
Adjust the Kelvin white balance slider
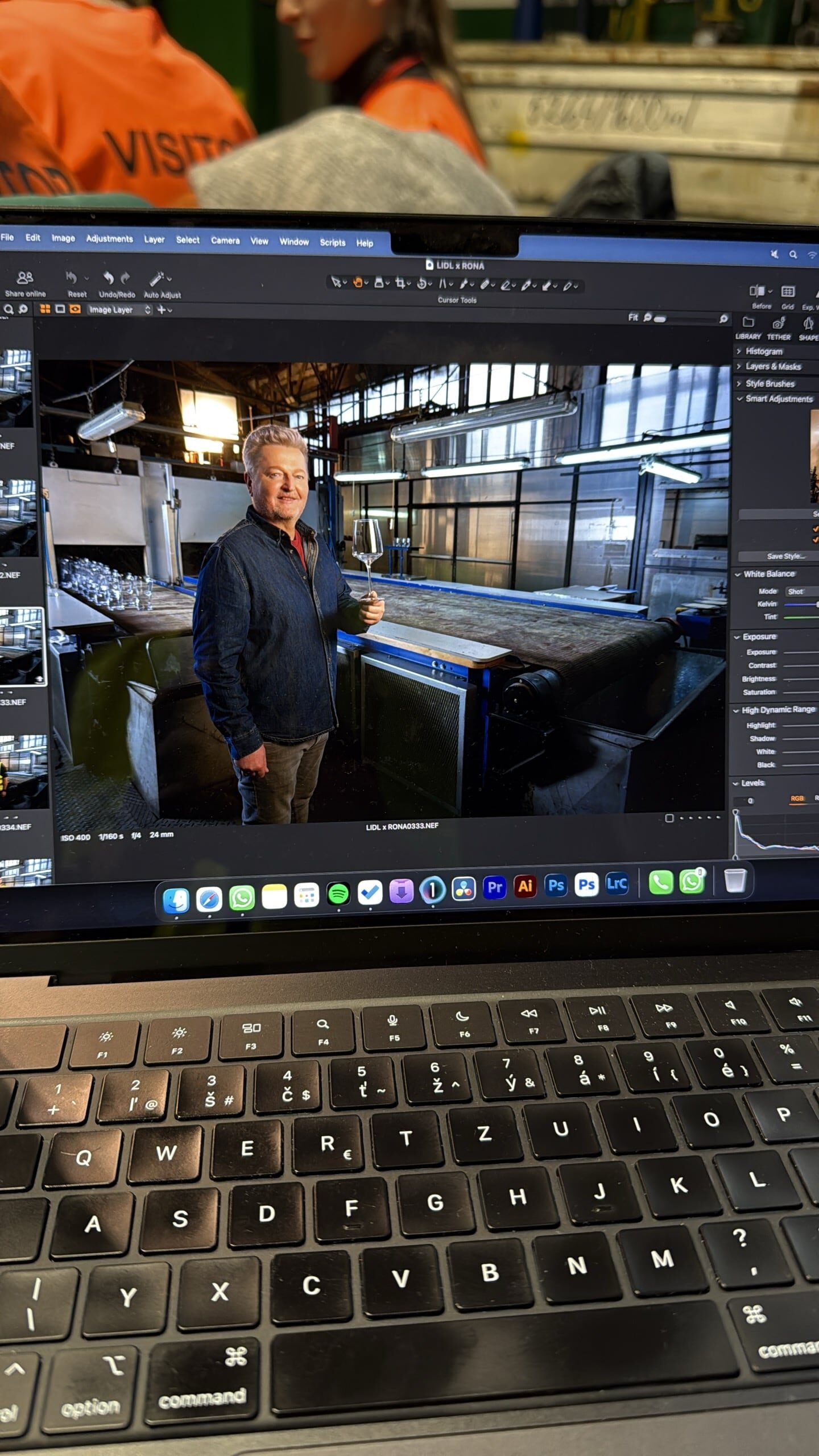pos(802,604)
